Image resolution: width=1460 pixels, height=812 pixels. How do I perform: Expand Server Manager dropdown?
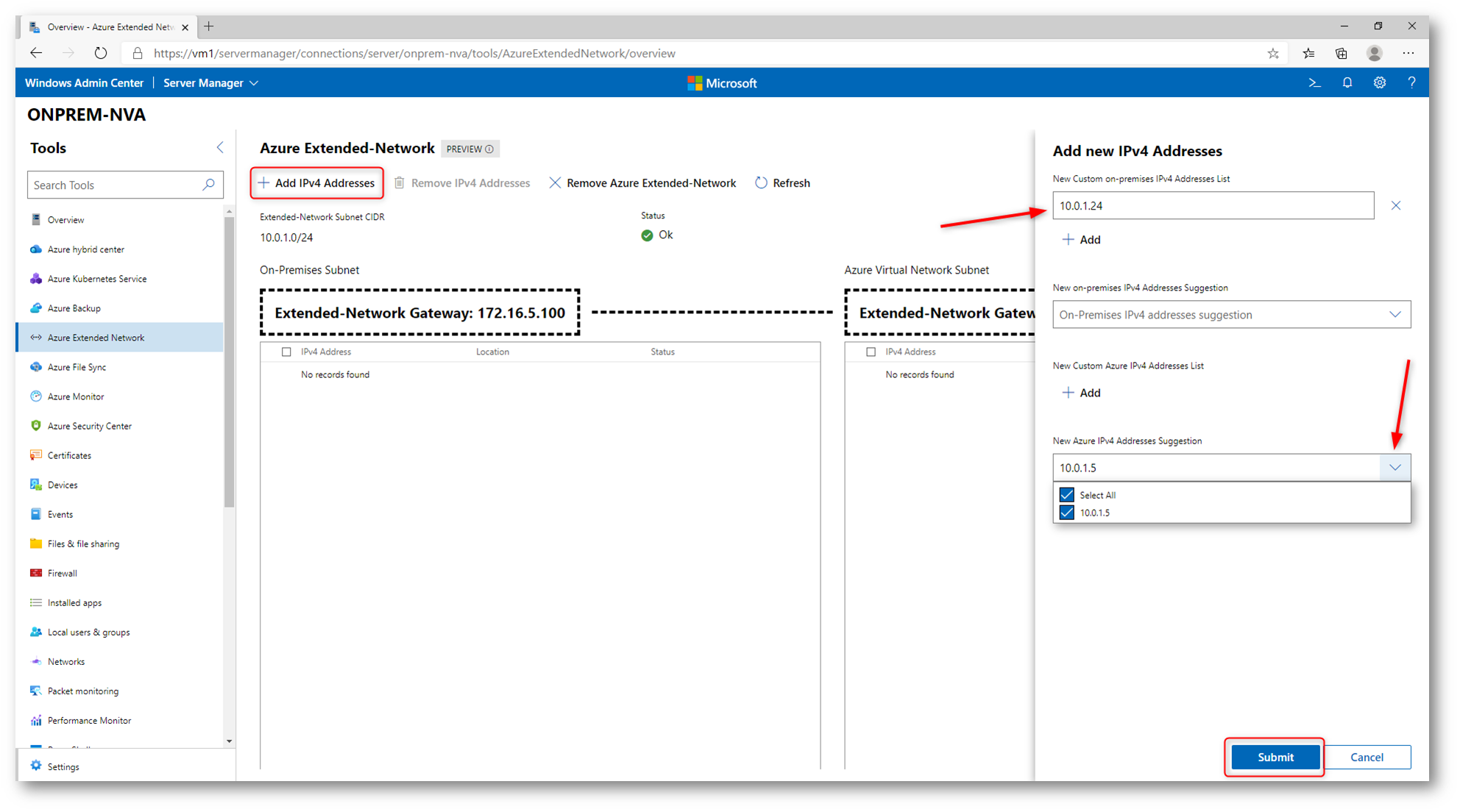(x=210, y=82)
